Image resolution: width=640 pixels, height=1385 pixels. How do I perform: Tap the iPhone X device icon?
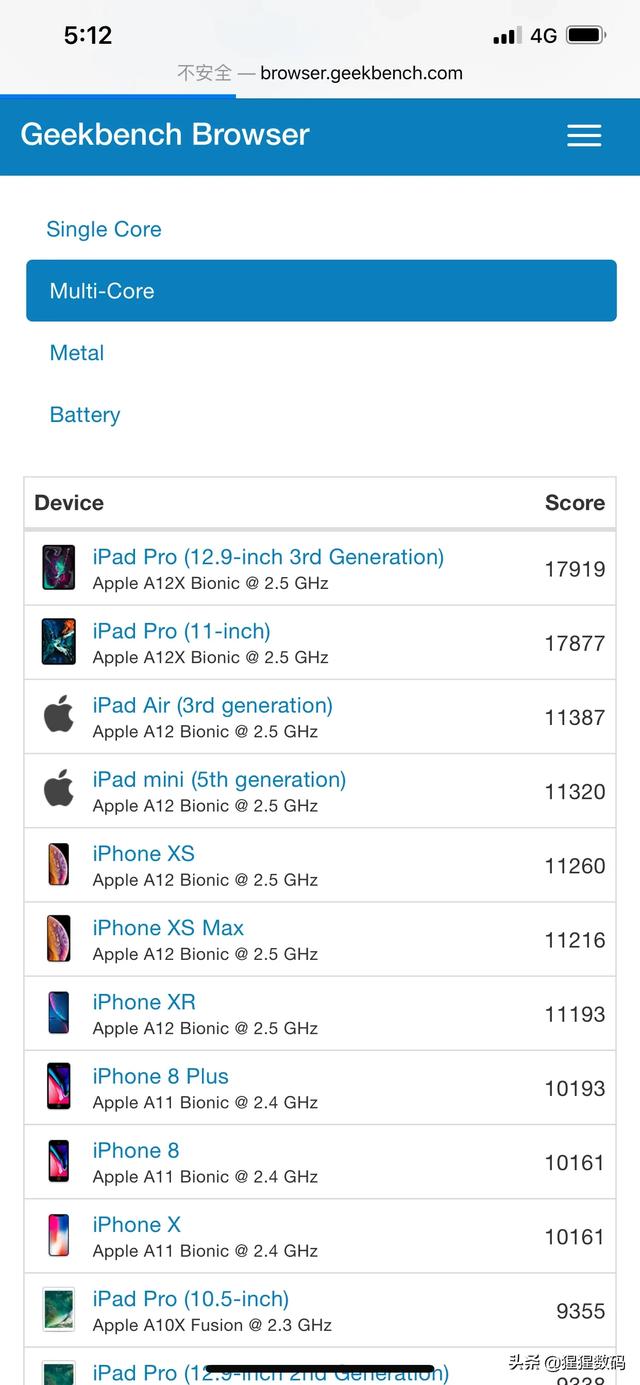click(59, 1234)
